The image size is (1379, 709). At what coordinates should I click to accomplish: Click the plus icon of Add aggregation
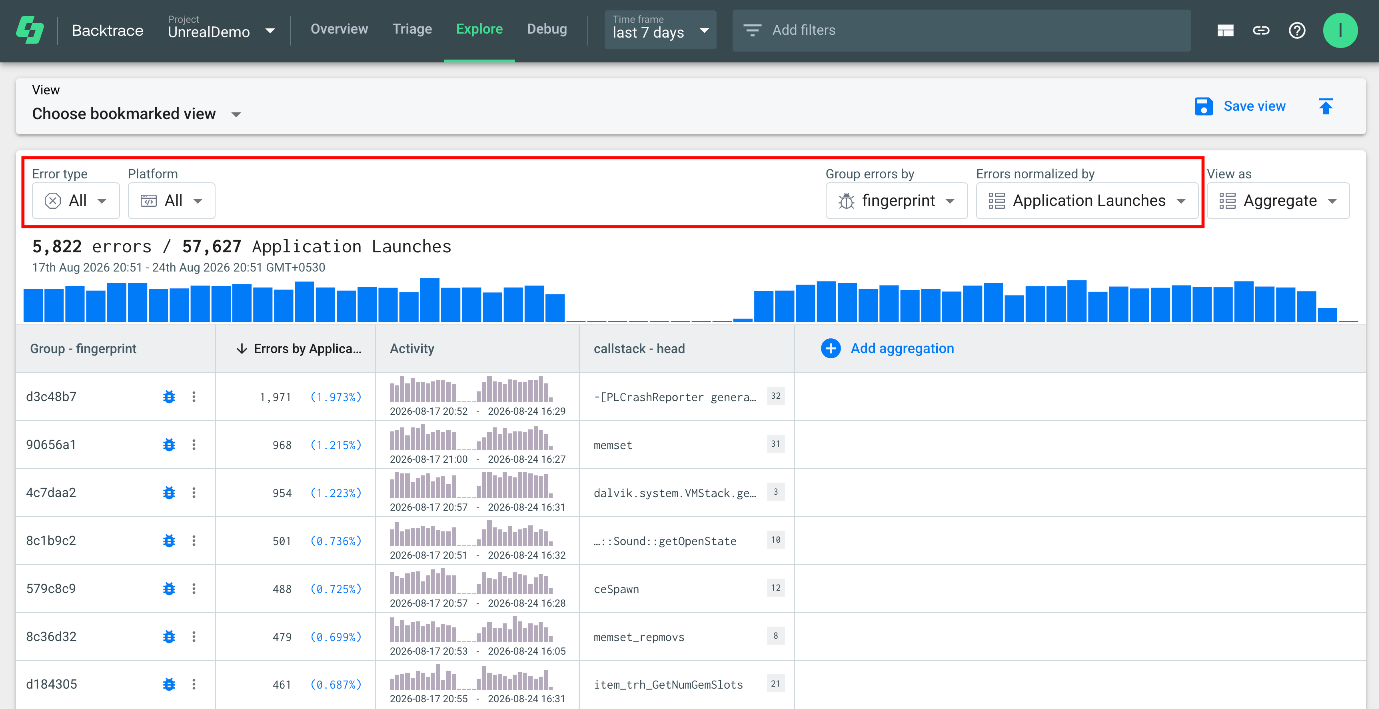[x=831, y=348]
